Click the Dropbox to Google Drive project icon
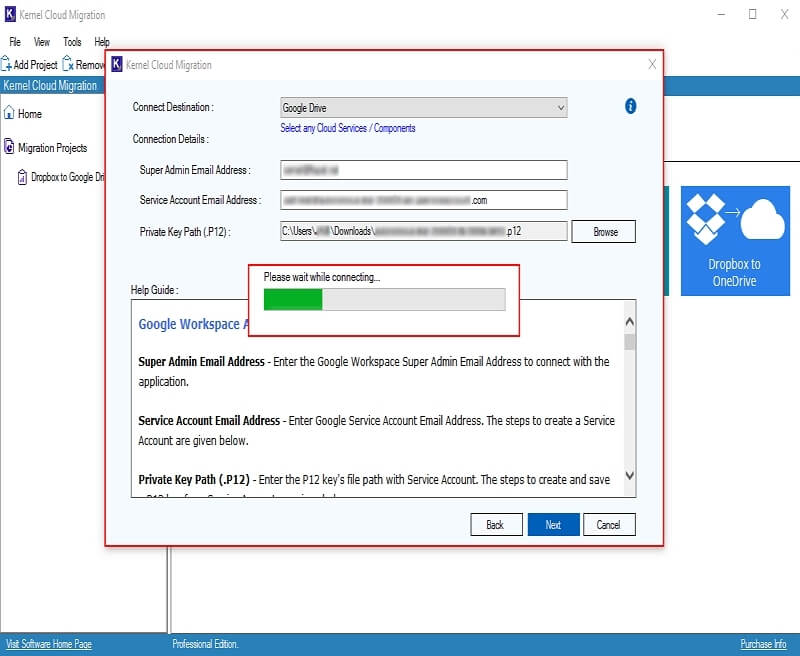 point(22,177)
